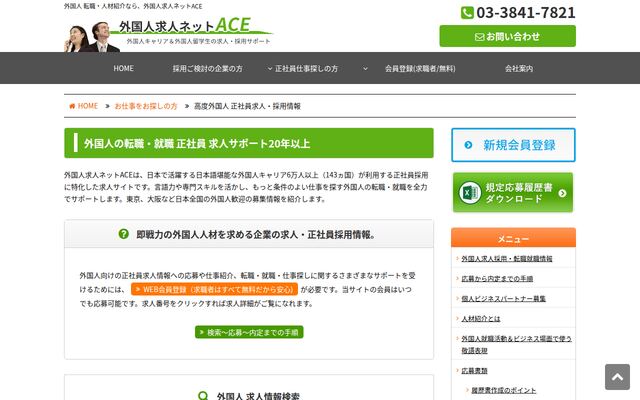This screenshot has height=400, width=640.
Task: Follow the HOME breadcrumb link
Action: pyautogui.click(x=88, y=106)
